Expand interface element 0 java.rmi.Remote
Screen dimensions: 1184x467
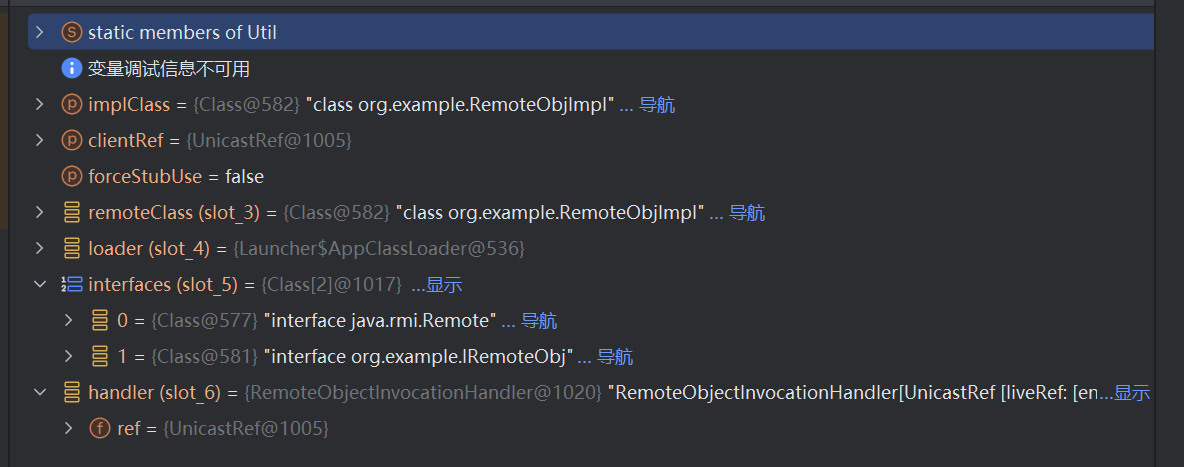(68, 321)
